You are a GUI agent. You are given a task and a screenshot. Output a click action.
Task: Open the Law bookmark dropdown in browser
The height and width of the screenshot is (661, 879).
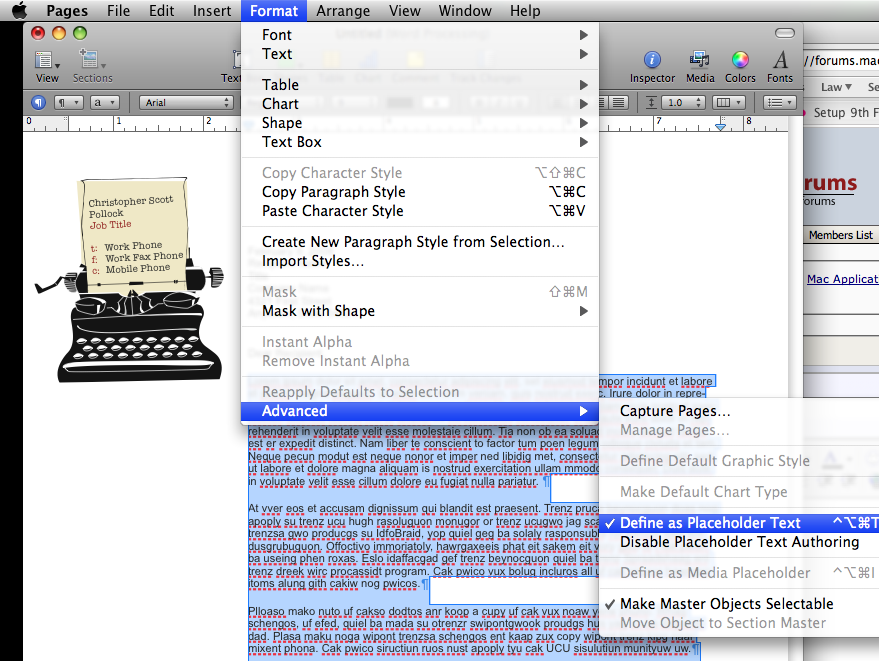[x=836, y=87]
